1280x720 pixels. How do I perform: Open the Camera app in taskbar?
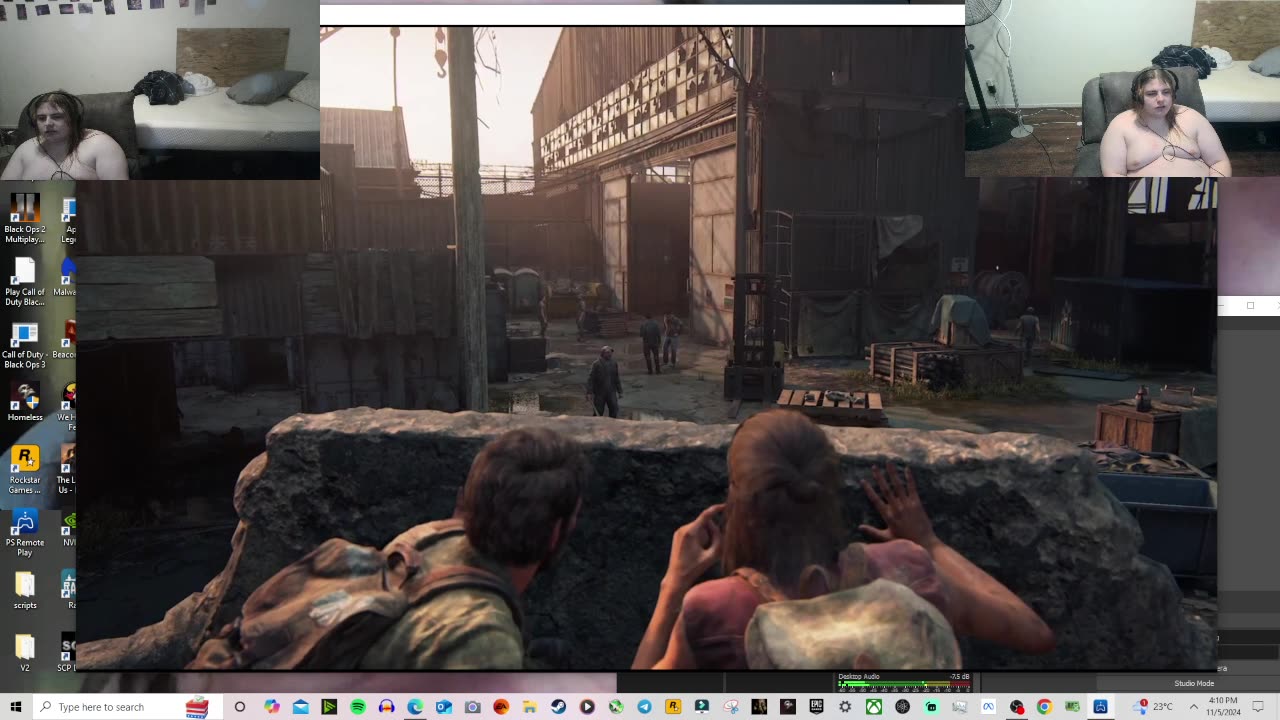(473, 707)
